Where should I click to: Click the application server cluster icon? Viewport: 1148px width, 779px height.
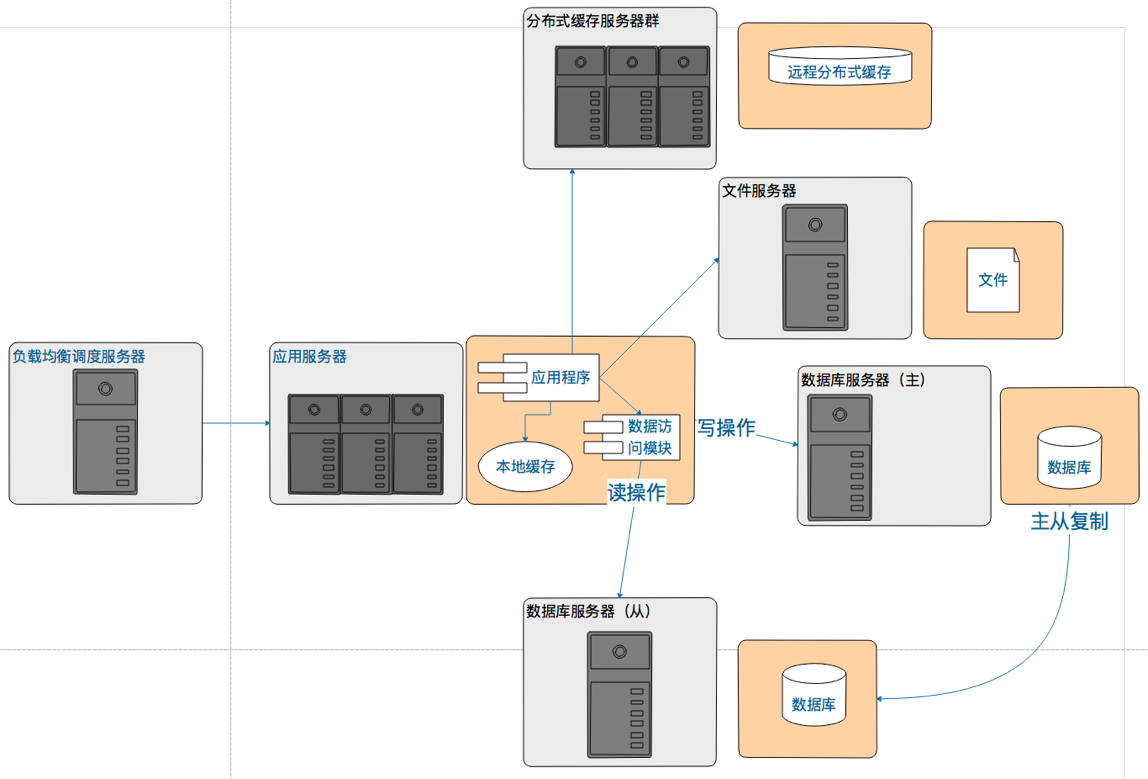[x=366, y=444]
